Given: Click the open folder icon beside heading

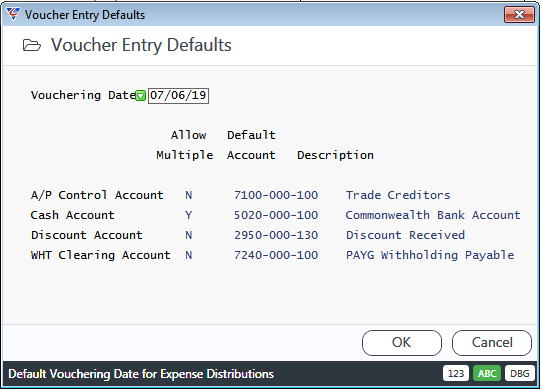Looking at the screenshot, I should point(32,45).
